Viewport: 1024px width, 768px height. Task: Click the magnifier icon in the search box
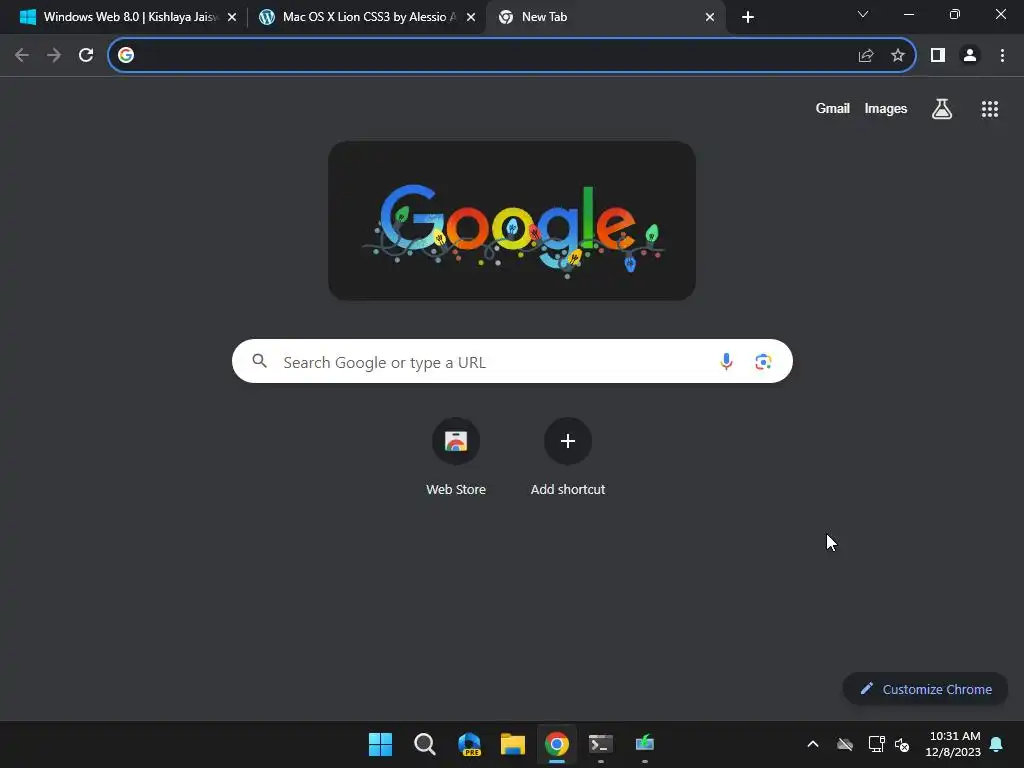[259, 360]
